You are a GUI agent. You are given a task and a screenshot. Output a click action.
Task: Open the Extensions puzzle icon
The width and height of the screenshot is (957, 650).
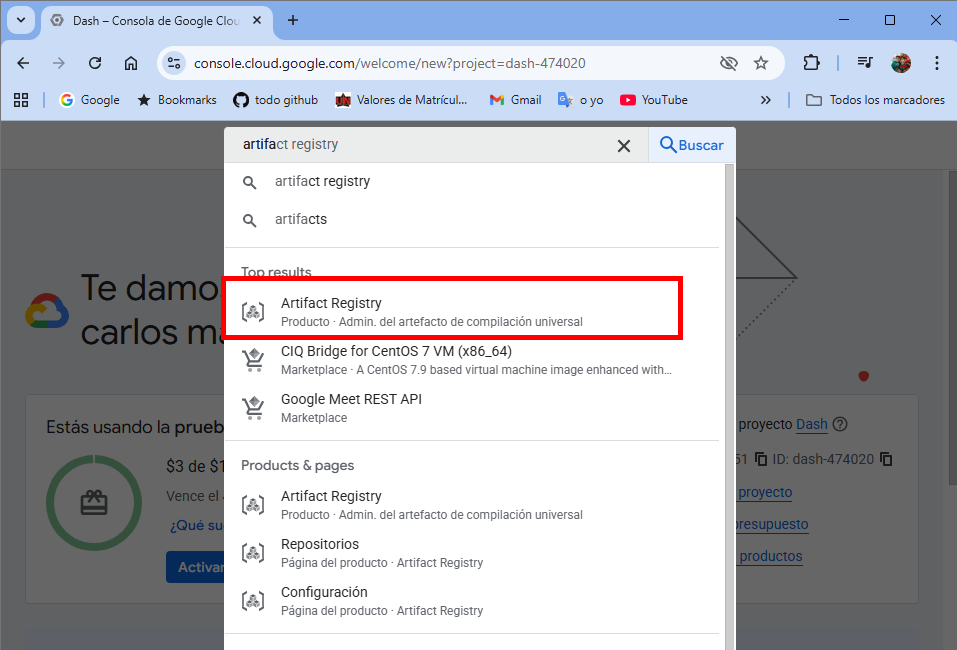pyautogui.click(x=811, y=63)
